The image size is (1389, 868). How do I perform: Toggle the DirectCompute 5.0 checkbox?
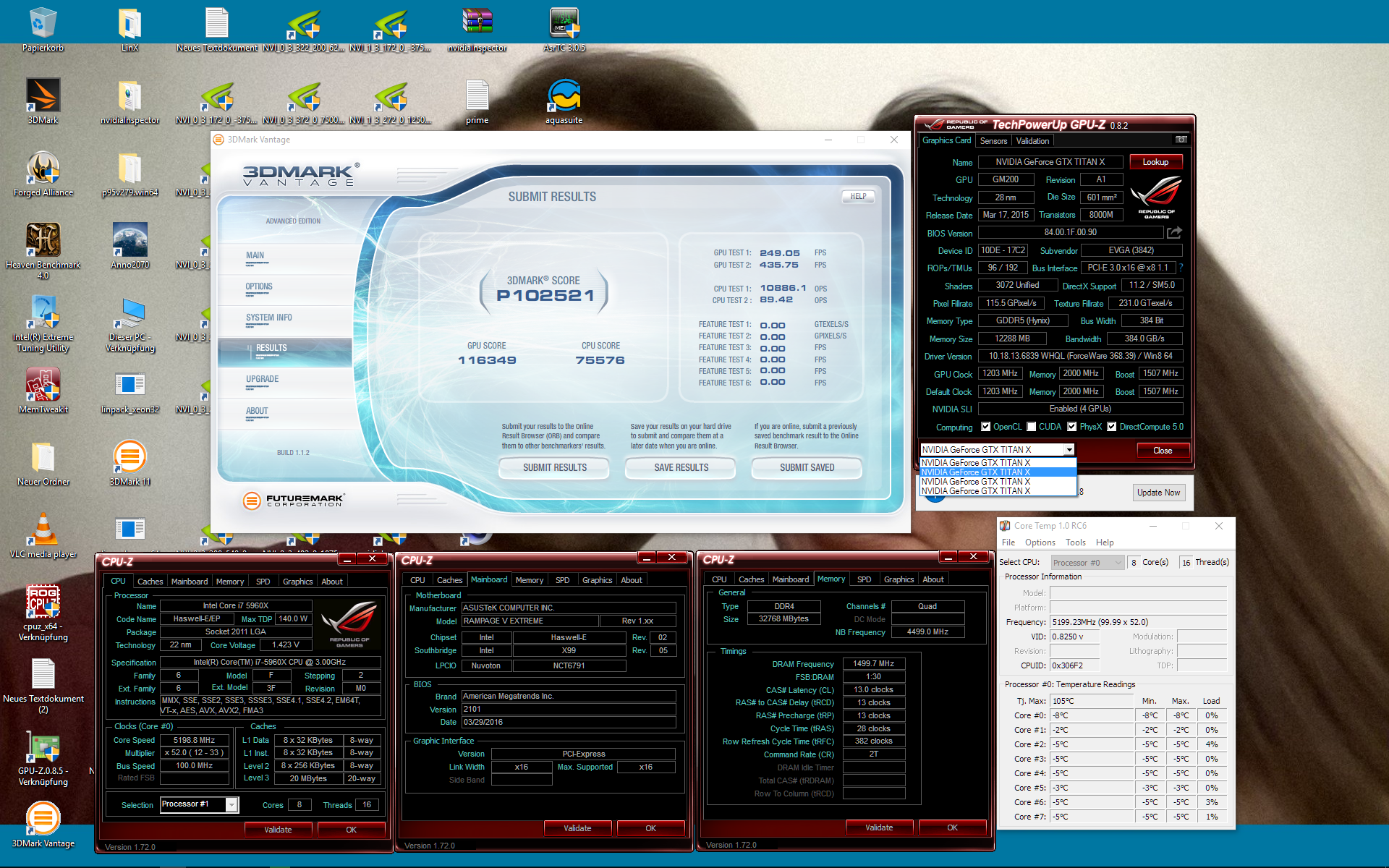point(1112,427)
